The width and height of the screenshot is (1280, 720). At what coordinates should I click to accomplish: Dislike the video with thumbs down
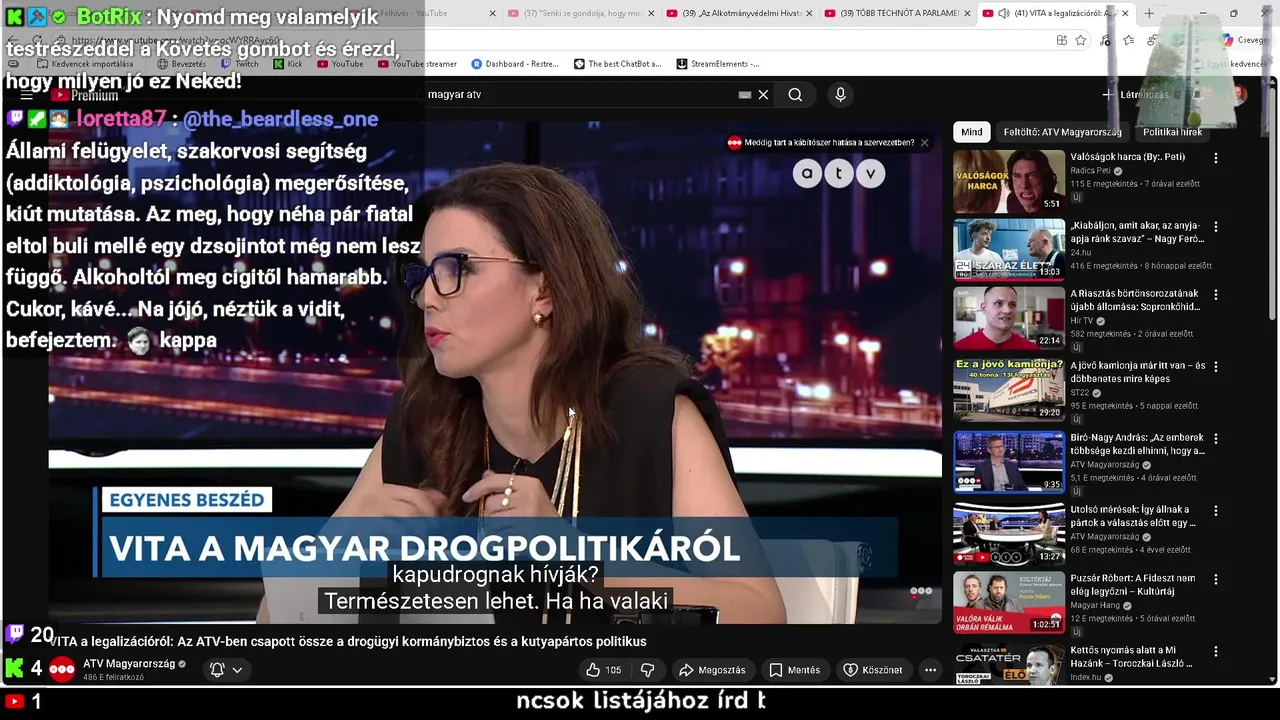pyautogui.click(x=647, y=670)
